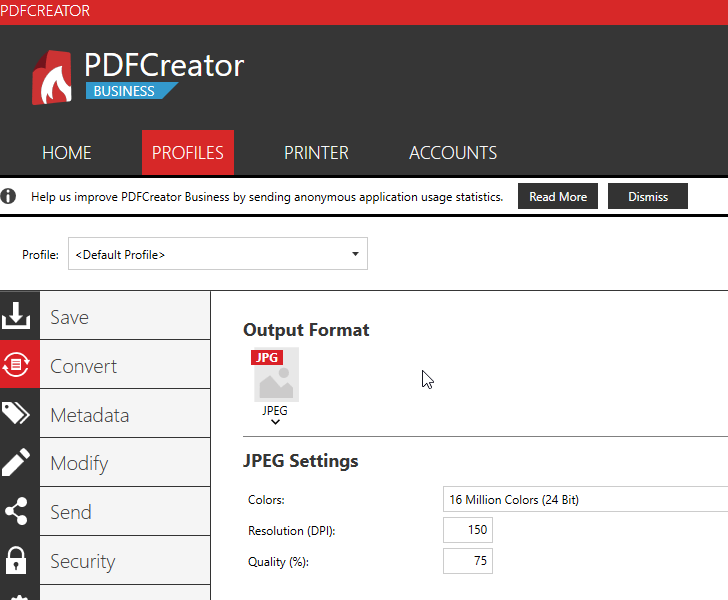
Task: Open the Colors dropdown
Action: (x=585, y=499)
